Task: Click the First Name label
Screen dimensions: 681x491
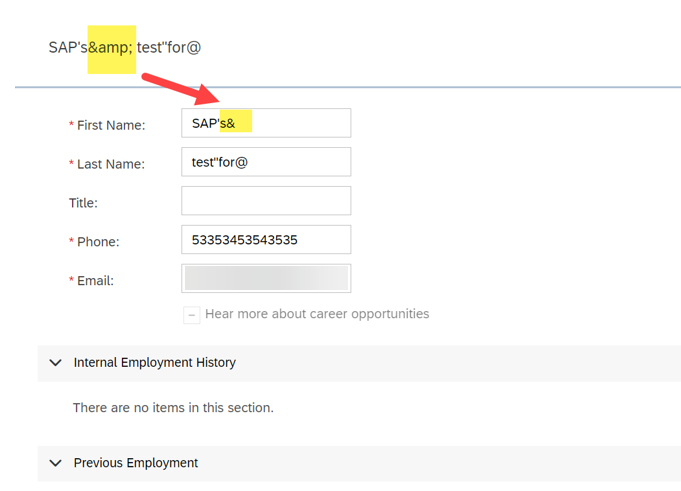Action: (111, 125)
